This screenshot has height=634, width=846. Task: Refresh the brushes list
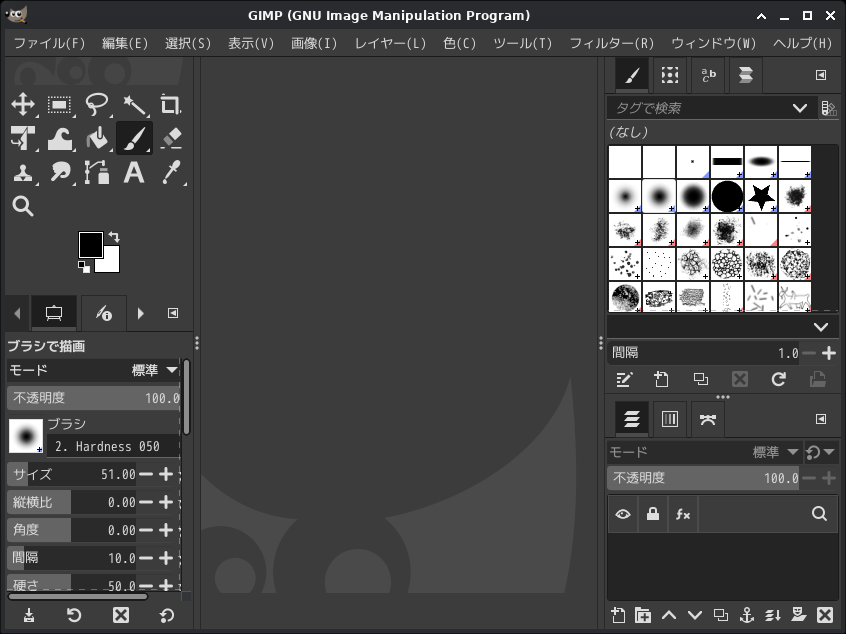coord(778,379)
